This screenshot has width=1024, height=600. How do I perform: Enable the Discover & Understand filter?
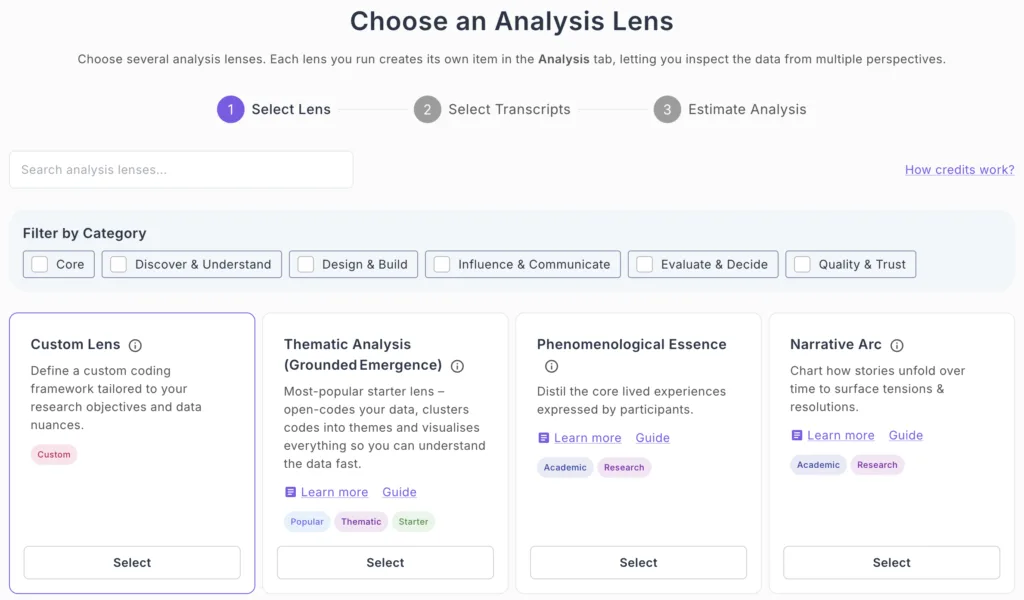pos(119,264)
